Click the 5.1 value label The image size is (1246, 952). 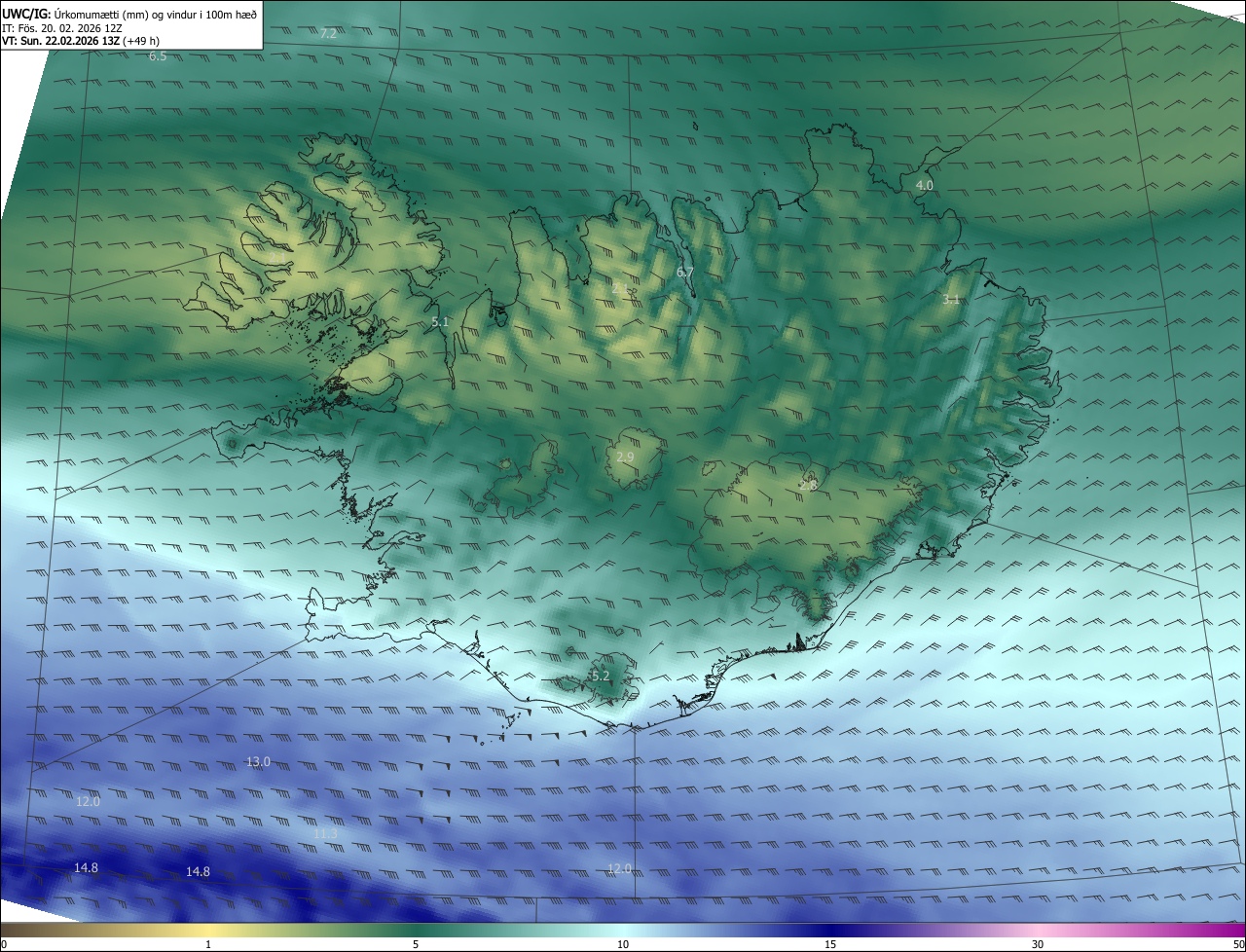440,321
